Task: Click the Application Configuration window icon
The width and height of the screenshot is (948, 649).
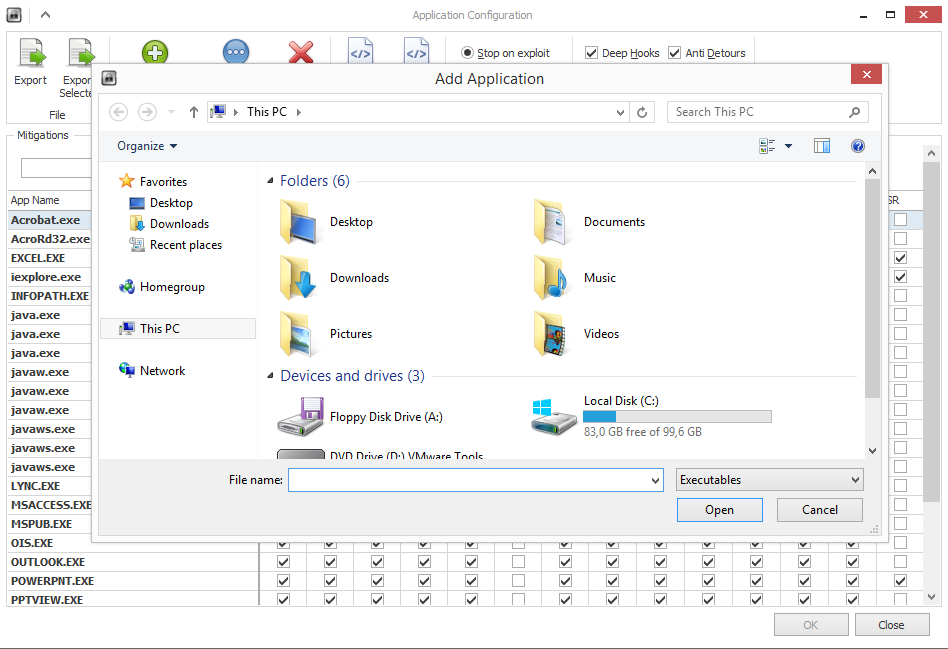Action: tap(14, 15)
